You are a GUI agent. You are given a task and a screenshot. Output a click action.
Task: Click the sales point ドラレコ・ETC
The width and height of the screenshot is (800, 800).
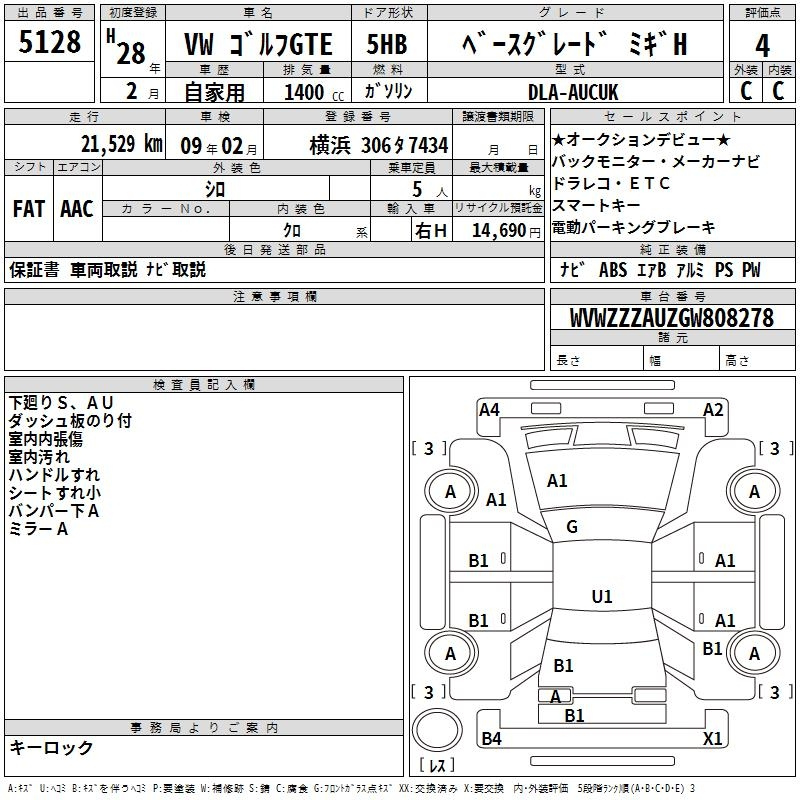(x=611, y=183)
